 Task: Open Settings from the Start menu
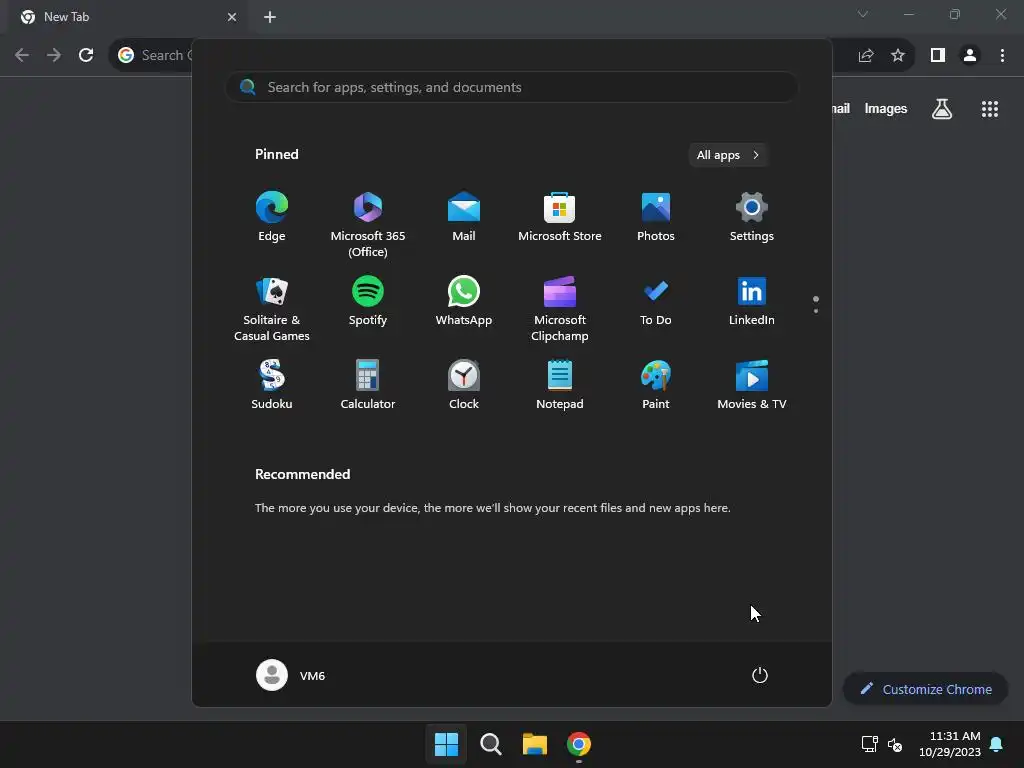[x=752, y=217]
